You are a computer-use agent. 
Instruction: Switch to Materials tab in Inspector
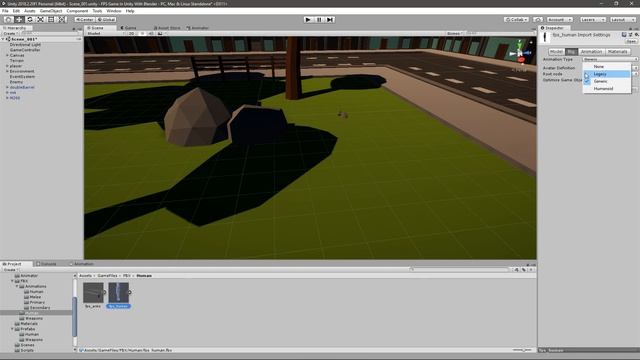pos(617,51)
